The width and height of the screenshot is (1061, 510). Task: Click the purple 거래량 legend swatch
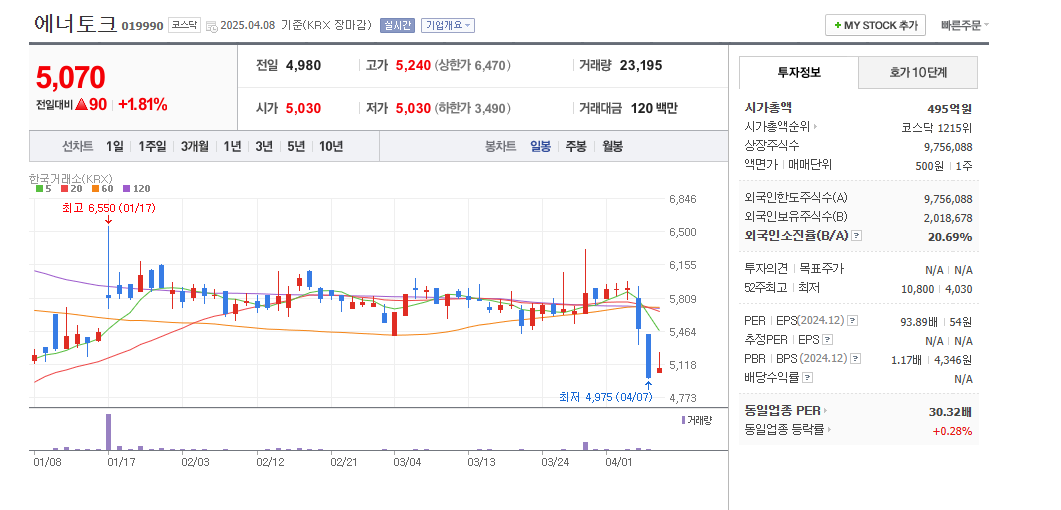[x=683, y=420]
